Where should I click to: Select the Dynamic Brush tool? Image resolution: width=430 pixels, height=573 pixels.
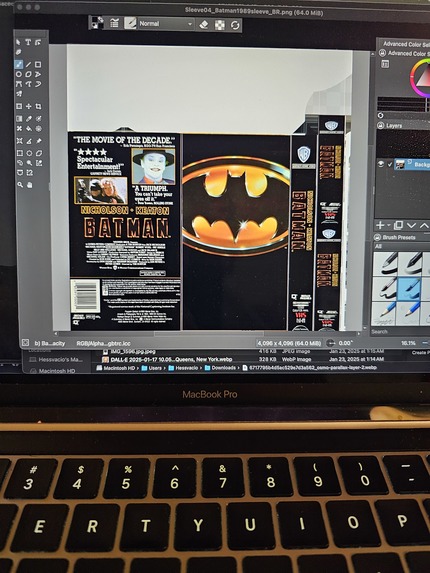(38, 84)
